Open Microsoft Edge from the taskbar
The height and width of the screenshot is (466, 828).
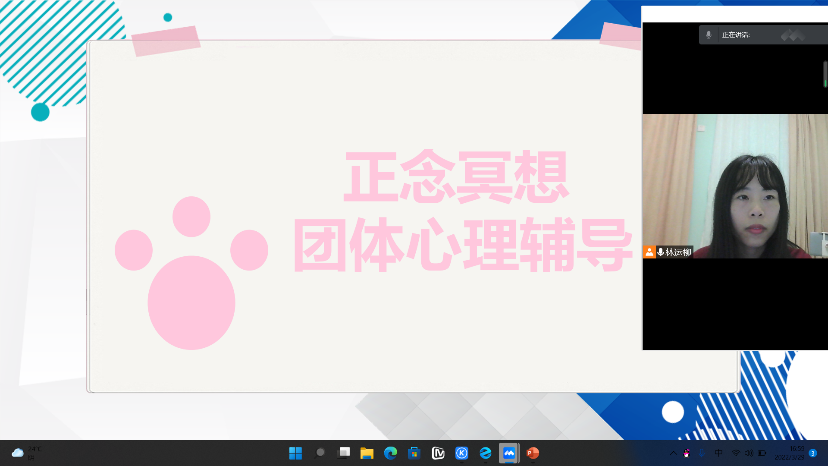click(391, 453)
